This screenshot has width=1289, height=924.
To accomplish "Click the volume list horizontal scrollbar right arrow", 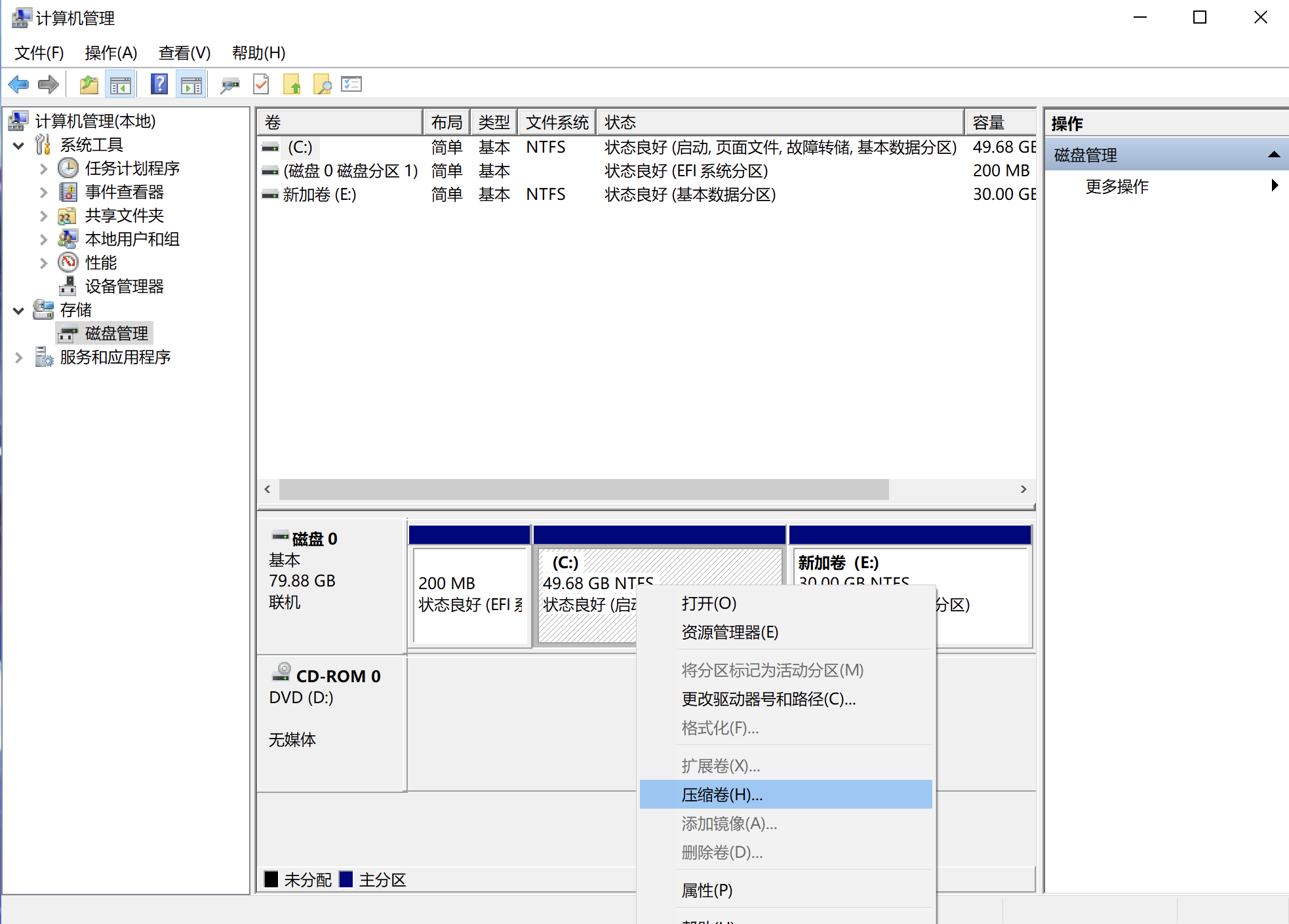I will [1023, 490].
